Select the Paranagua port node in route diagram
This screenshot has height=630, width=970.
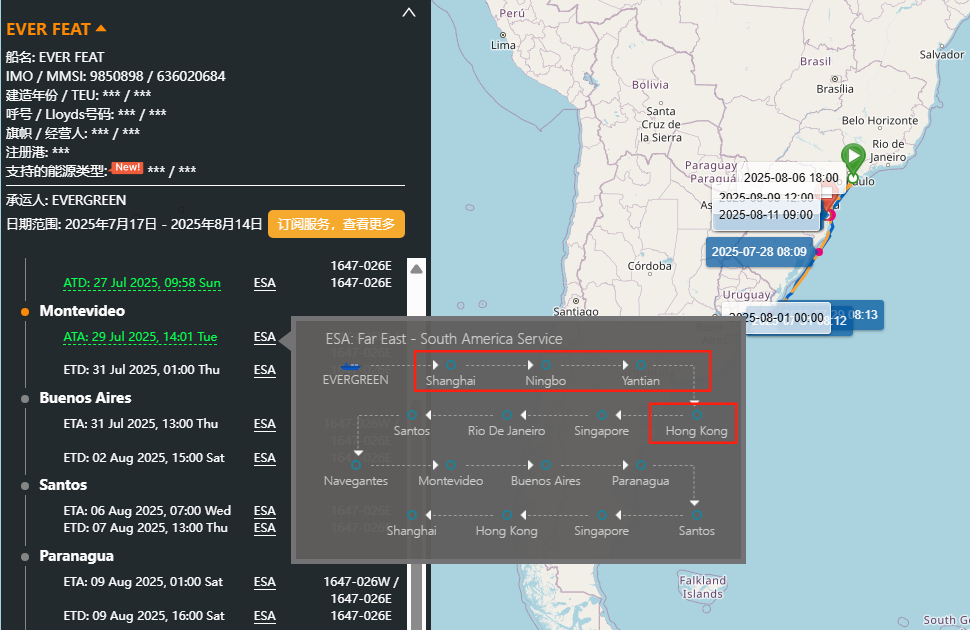(640, 465)
